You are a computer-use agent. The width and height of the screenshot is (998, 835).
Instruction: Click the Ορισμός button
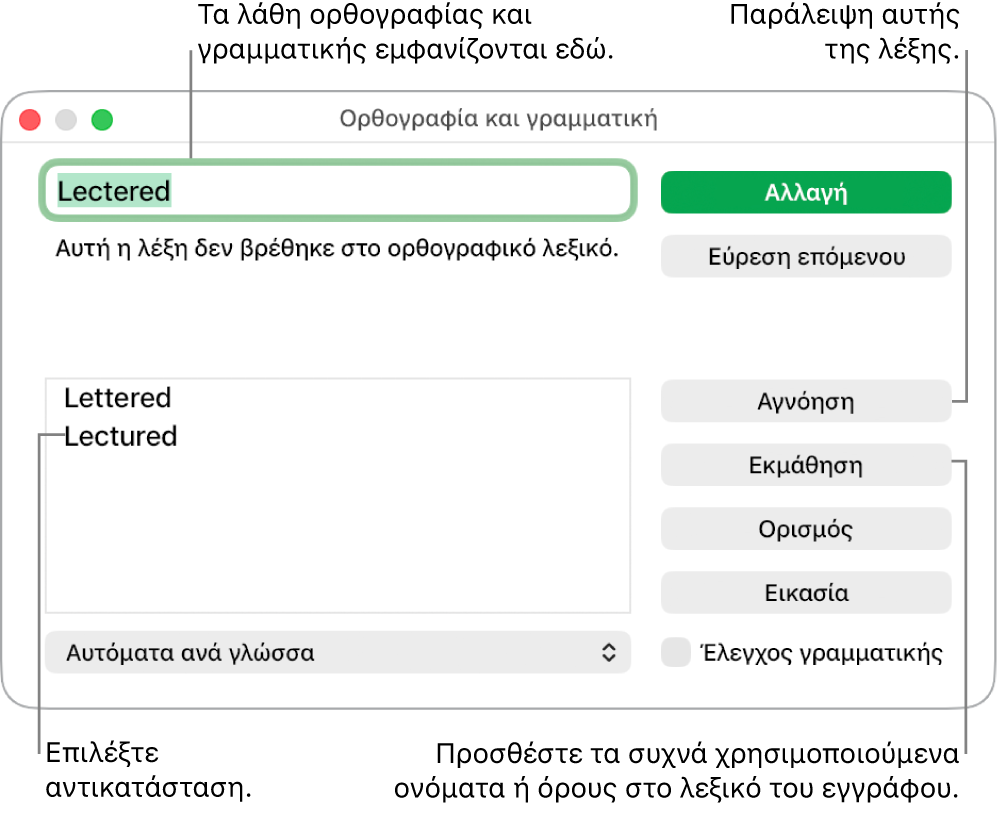tap(806, 529)
